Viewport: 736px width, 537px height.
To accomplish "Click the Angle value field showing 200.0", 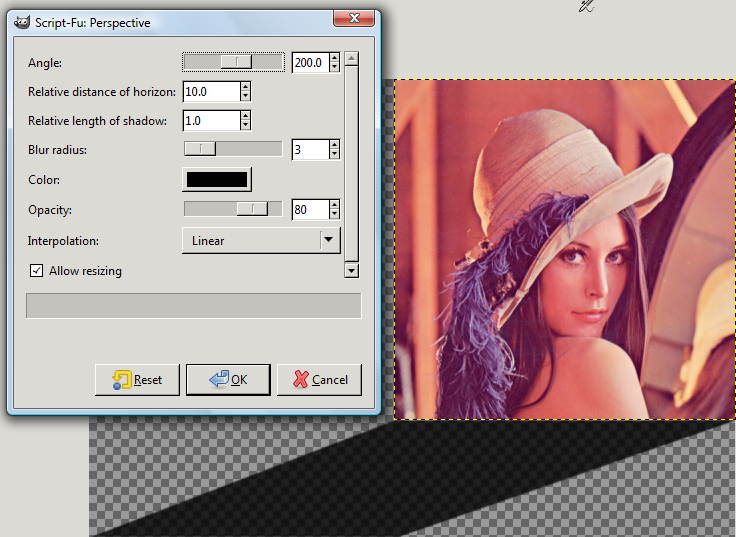I will pos(310,62).
